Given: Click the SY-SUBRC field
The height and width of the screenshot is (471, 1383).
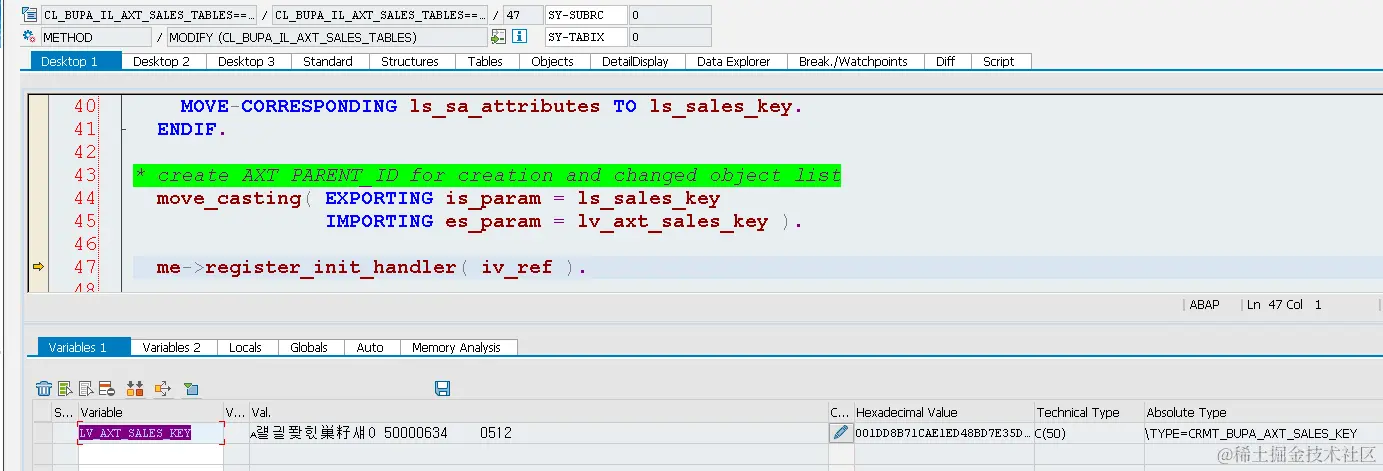Looking at the screenshot, I should tap(587, 15).
